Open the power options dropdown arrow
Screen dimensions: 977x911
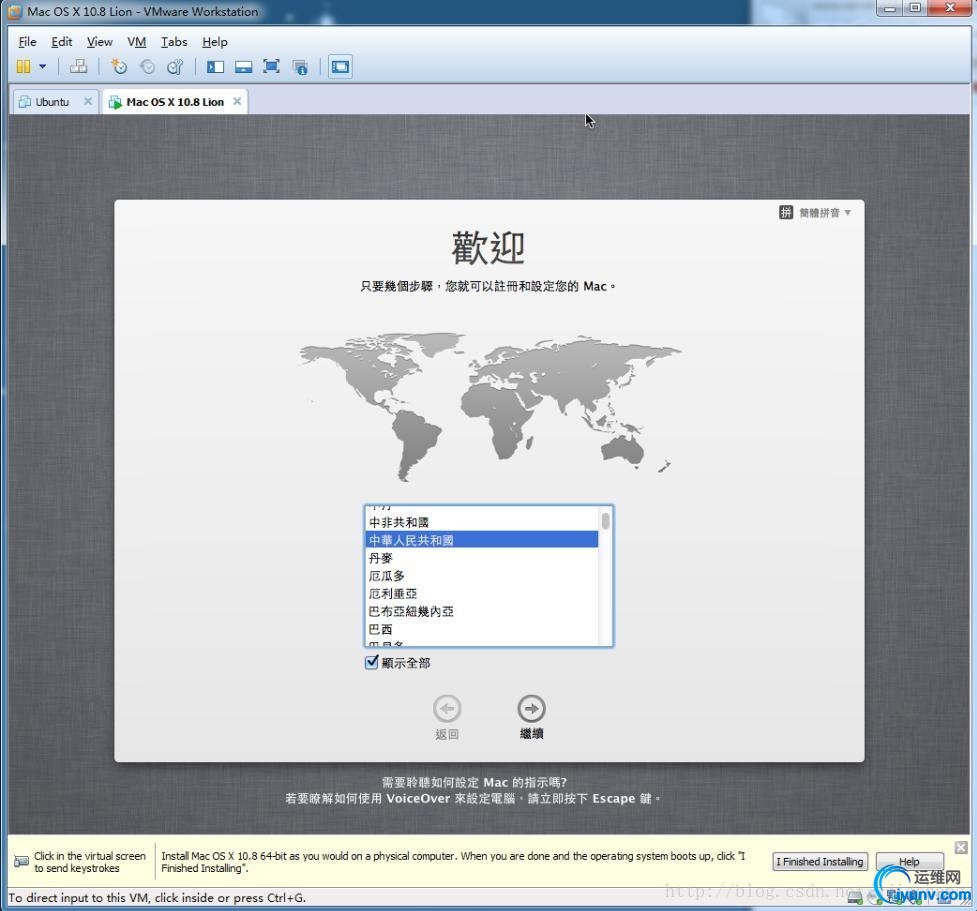coord(42,67)
